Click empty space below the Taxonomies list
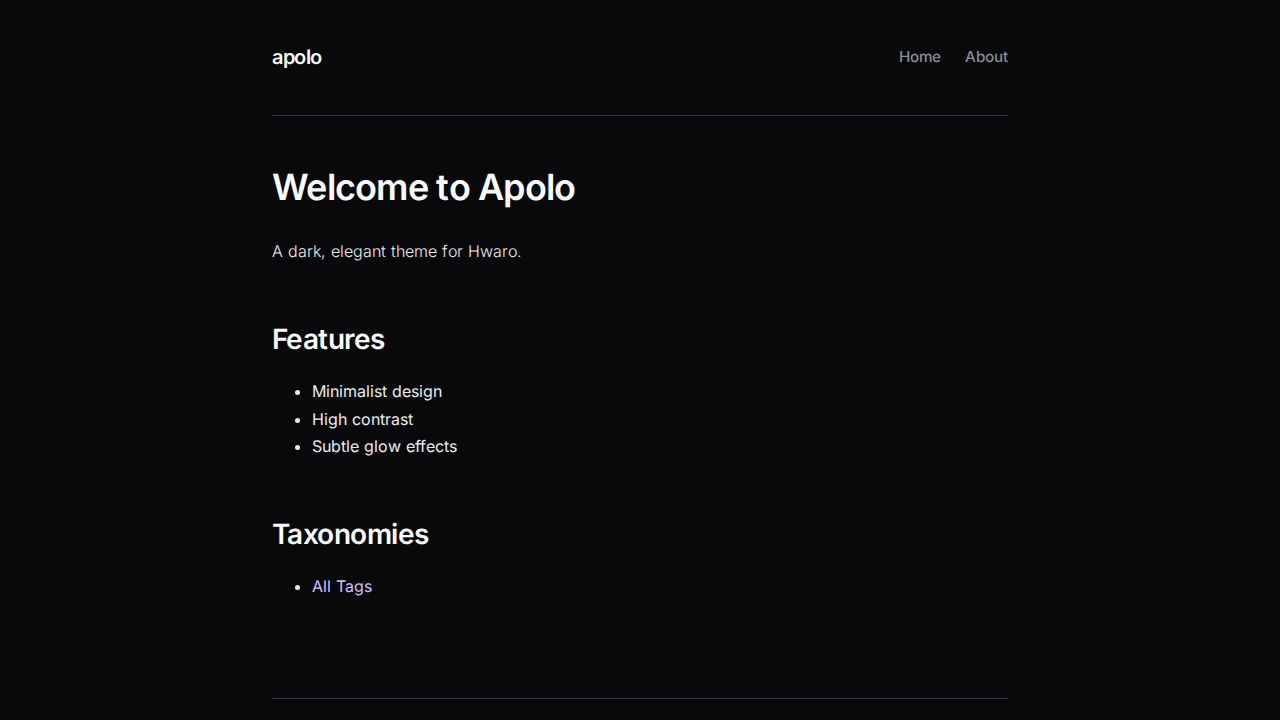 coord(639,645)
